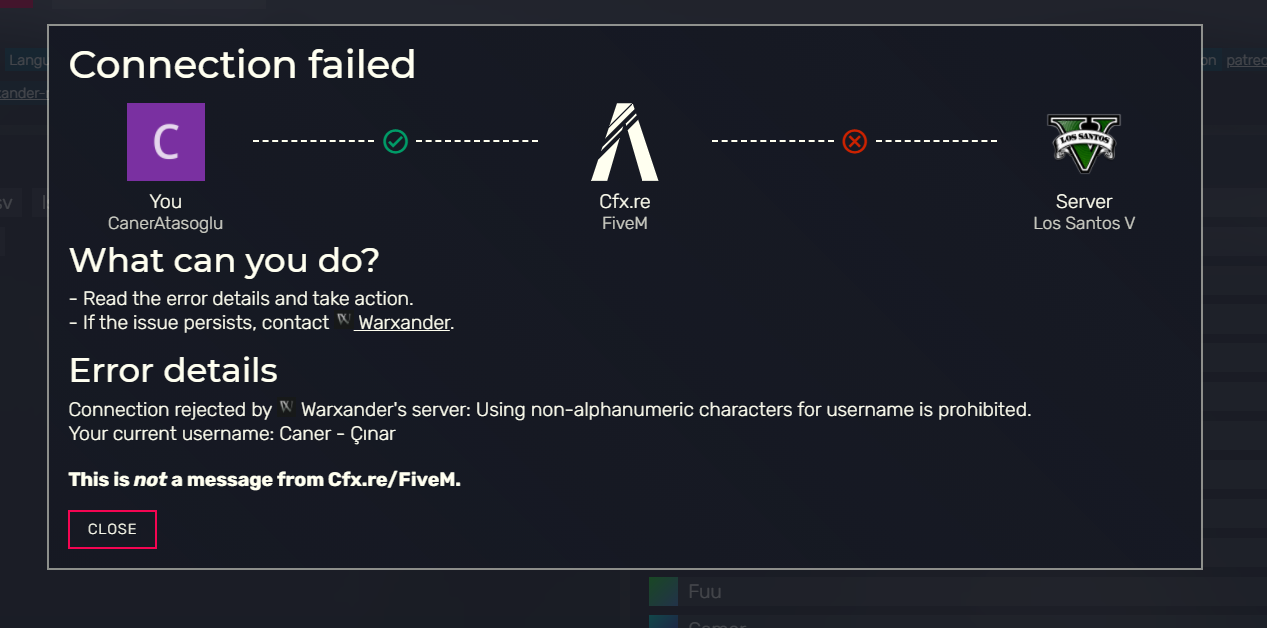Click the purple C user avatar
The height and width of the screenshot is (628, 1267).
166,142
